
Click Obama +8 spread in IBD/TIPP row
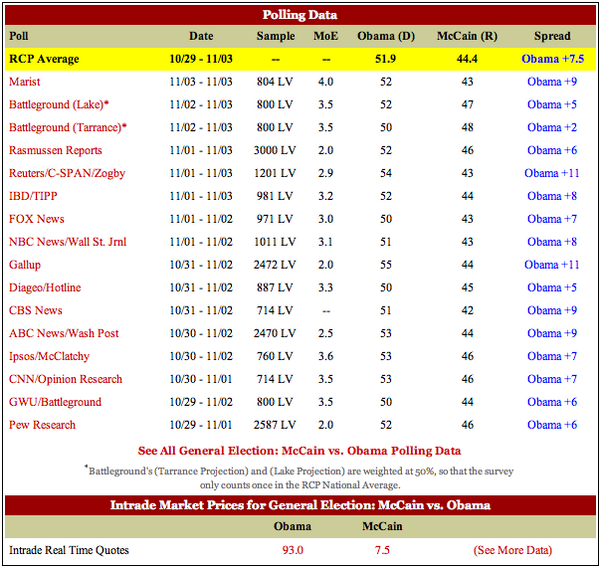[x=552, y=196]
